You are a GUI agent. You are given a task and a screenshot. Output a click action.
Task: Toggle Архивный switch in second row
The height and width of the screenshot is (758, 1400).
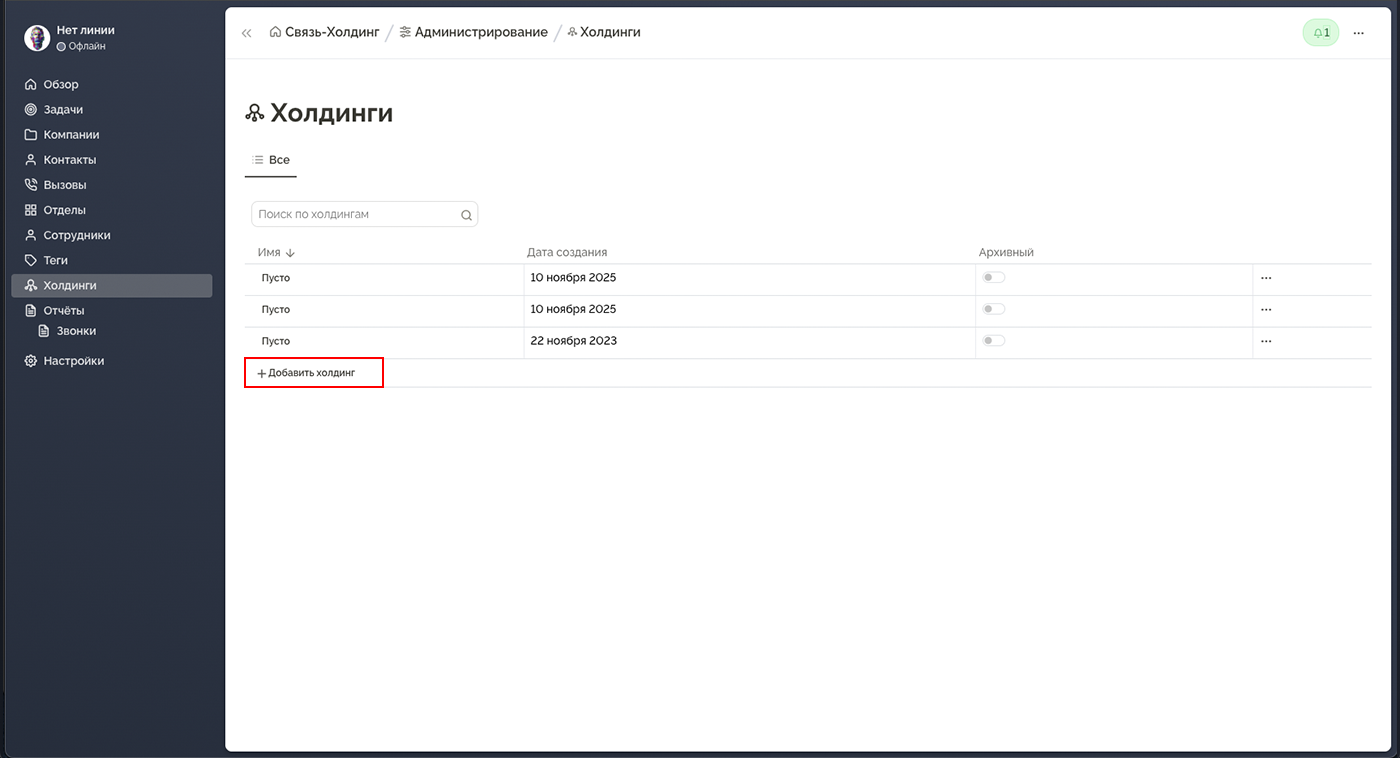[x=993, y=309]
